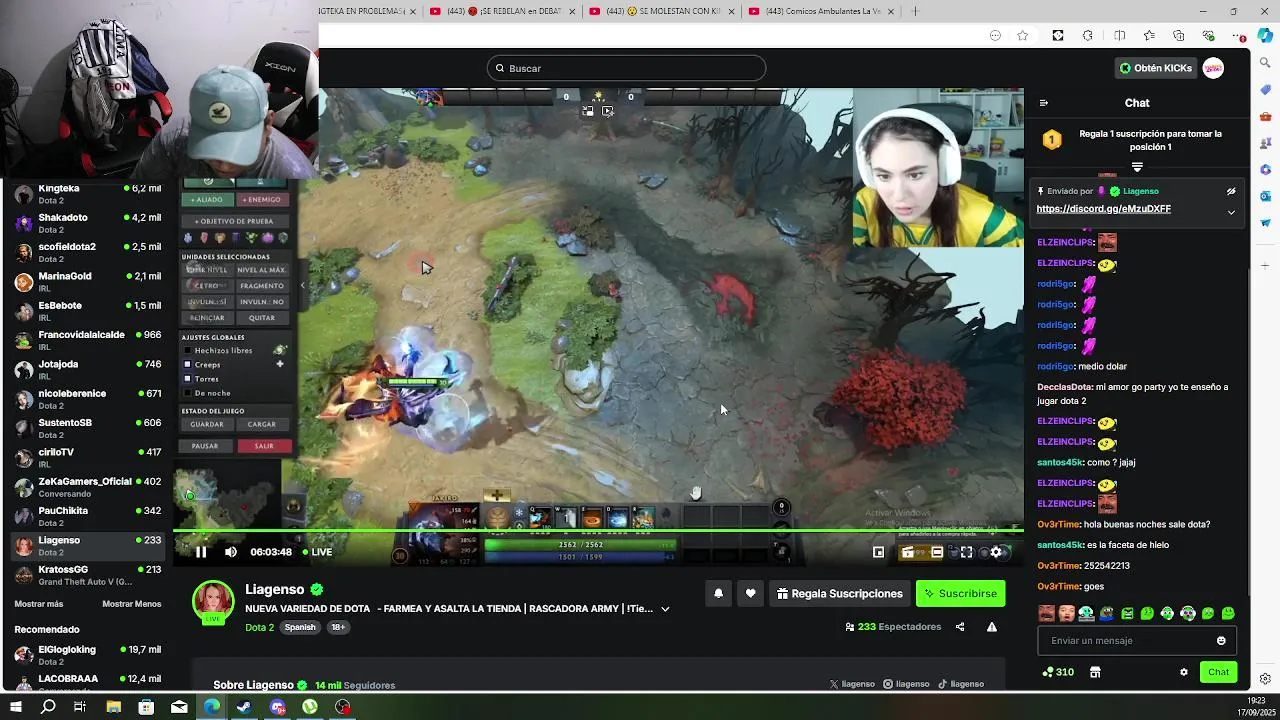1280x720 pixels.
Task: Click the PAUSAR button in game panel
Action: [x=205, y=446]
